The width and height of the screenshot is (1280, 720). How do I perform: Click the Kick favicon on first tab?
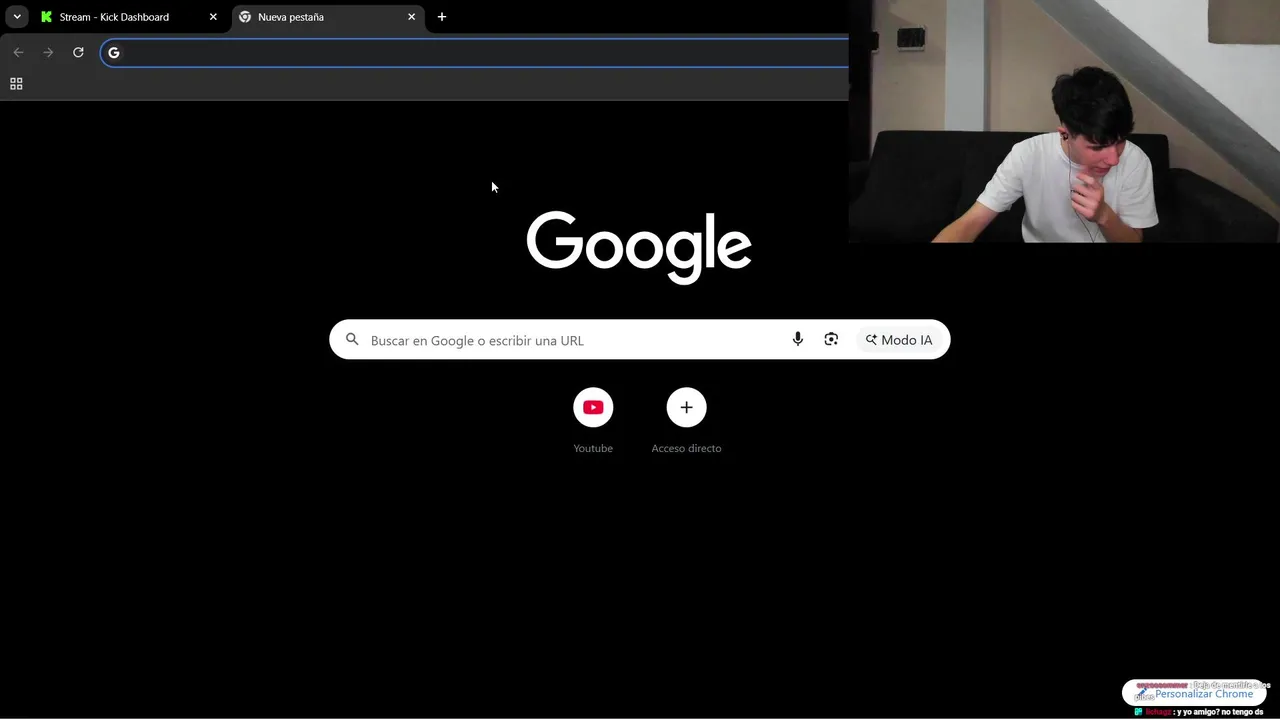(x=46, y=17)
